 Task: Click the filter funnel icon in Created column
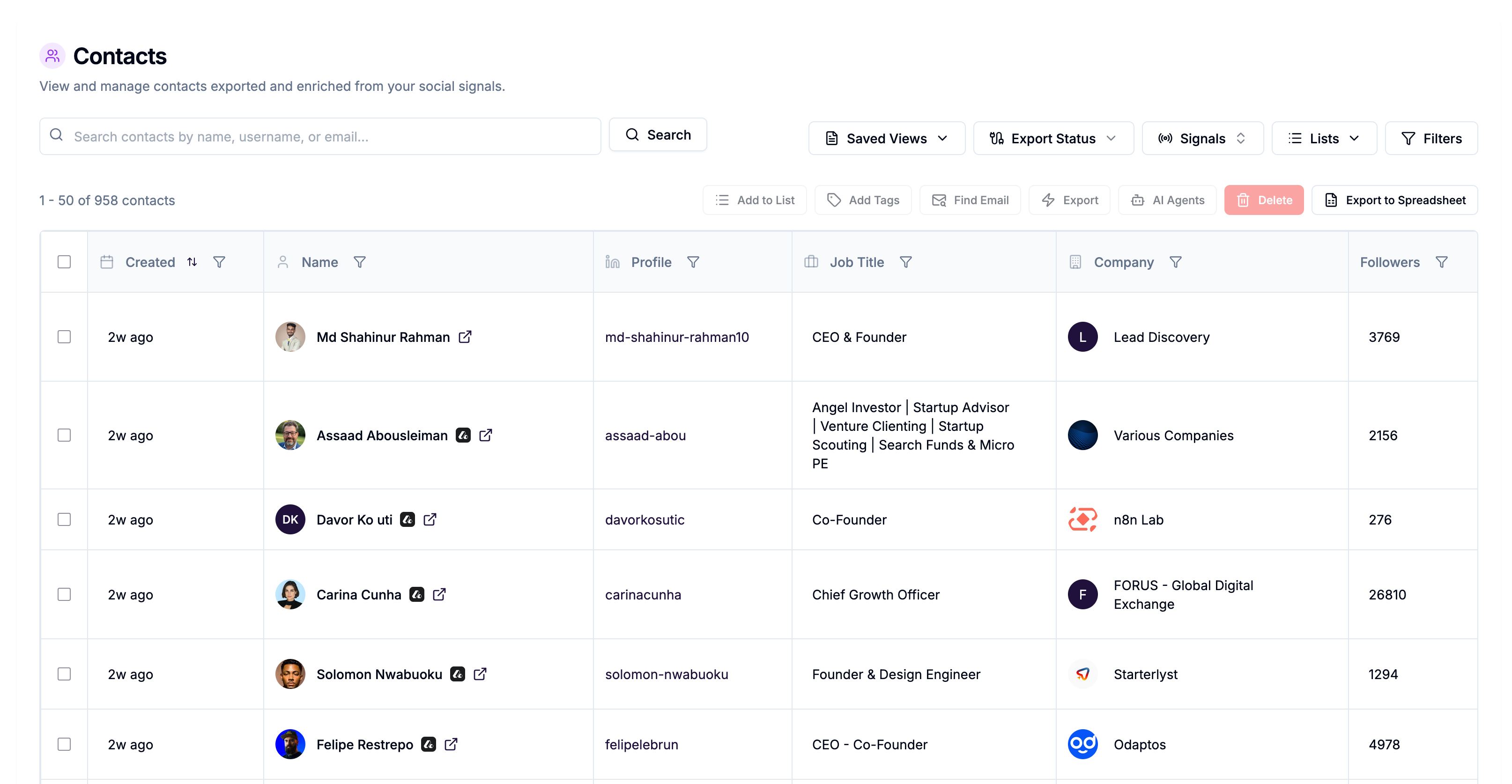tap(219, 262)
